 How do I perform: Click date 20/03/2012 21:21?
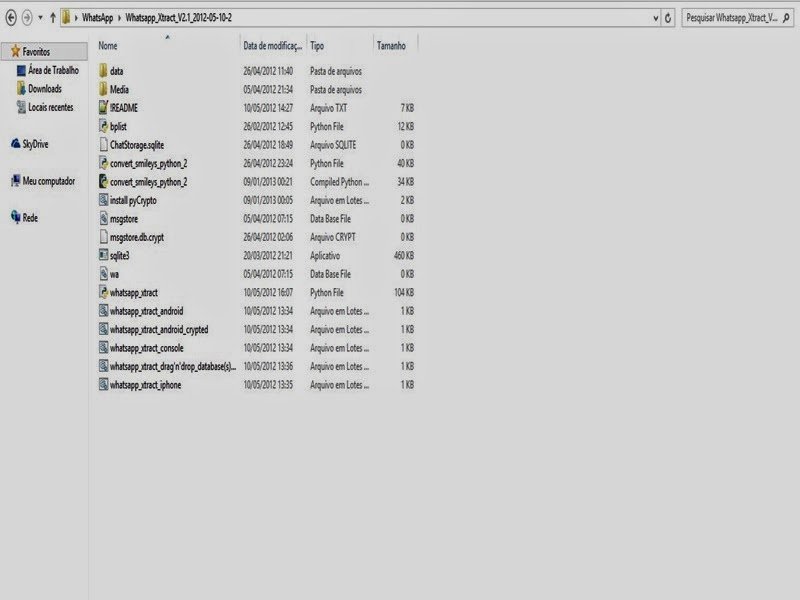pos(268,256)
